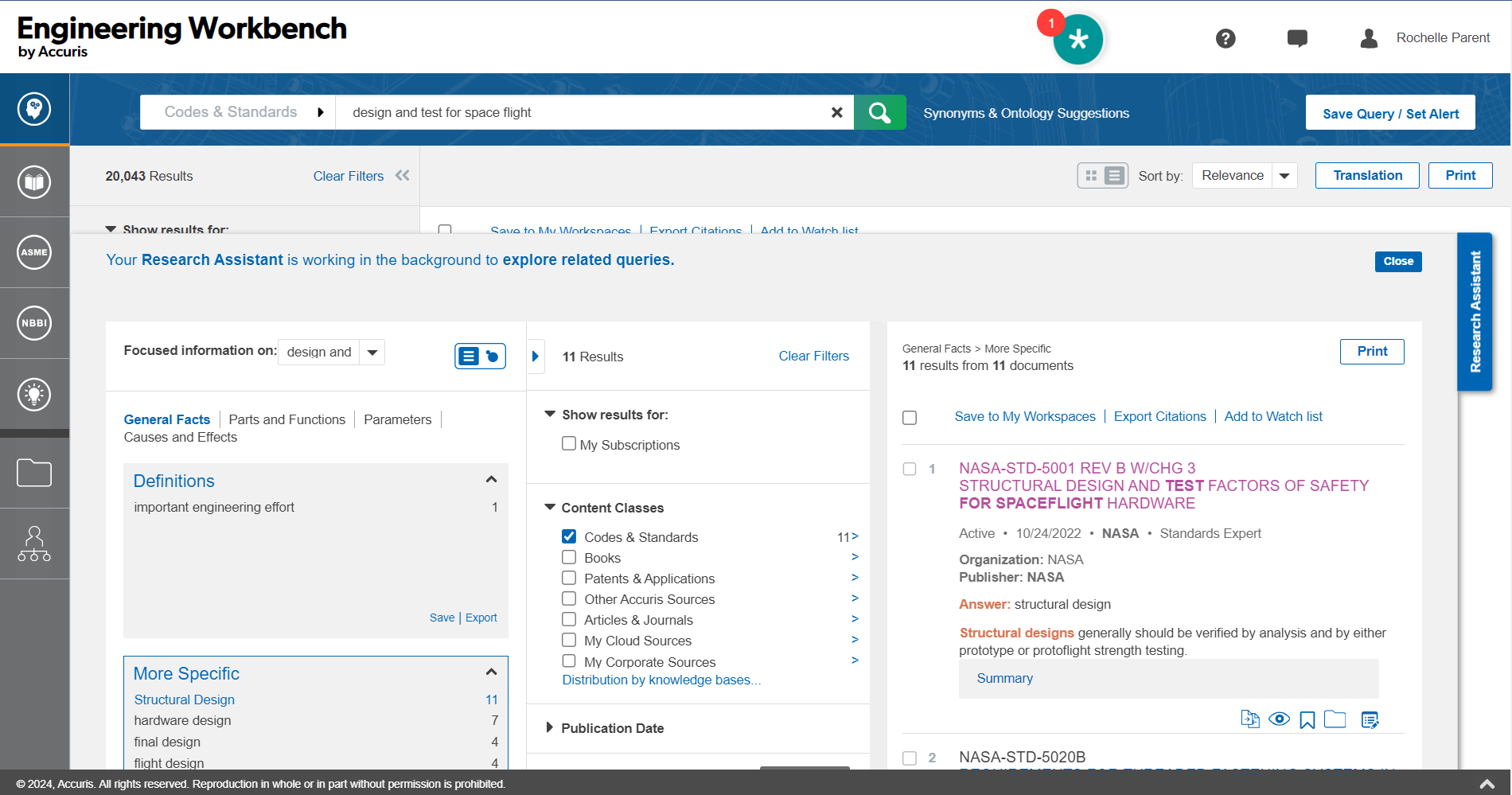Preview the NASA-STD-5001 document with eye icon
This screenshot has width=1512, height=795.
pos(1279,719)
